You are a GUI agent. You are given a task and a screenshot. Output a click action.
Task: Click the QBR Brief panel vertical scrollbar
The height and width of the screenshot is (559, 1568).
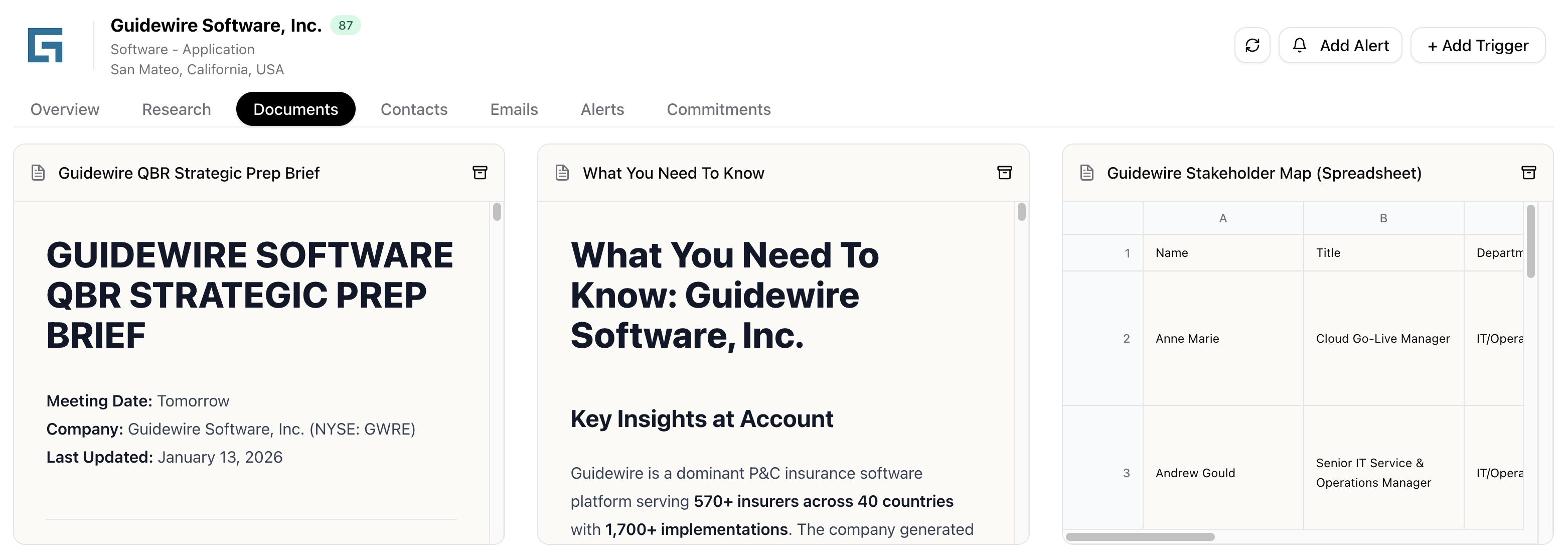tap(497, 212)
